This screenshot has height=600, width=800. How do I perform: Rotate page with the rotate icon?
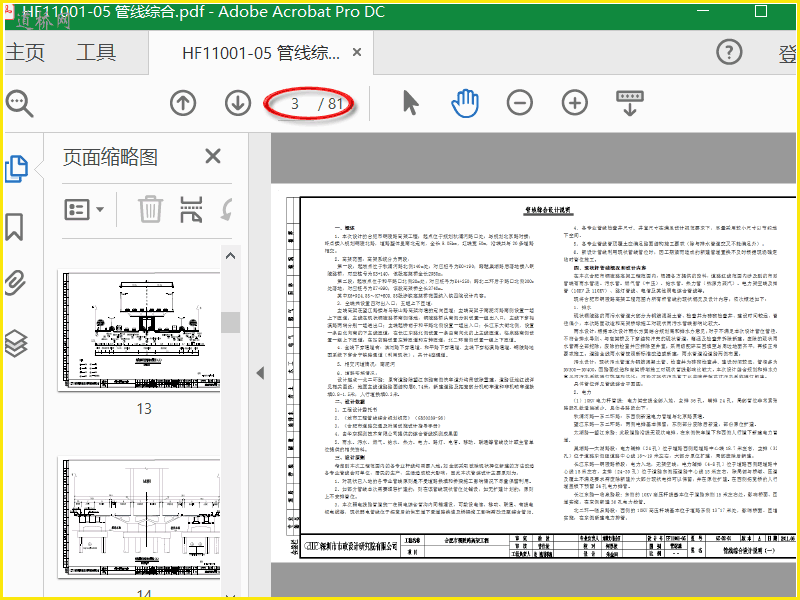tap(227, 209)
